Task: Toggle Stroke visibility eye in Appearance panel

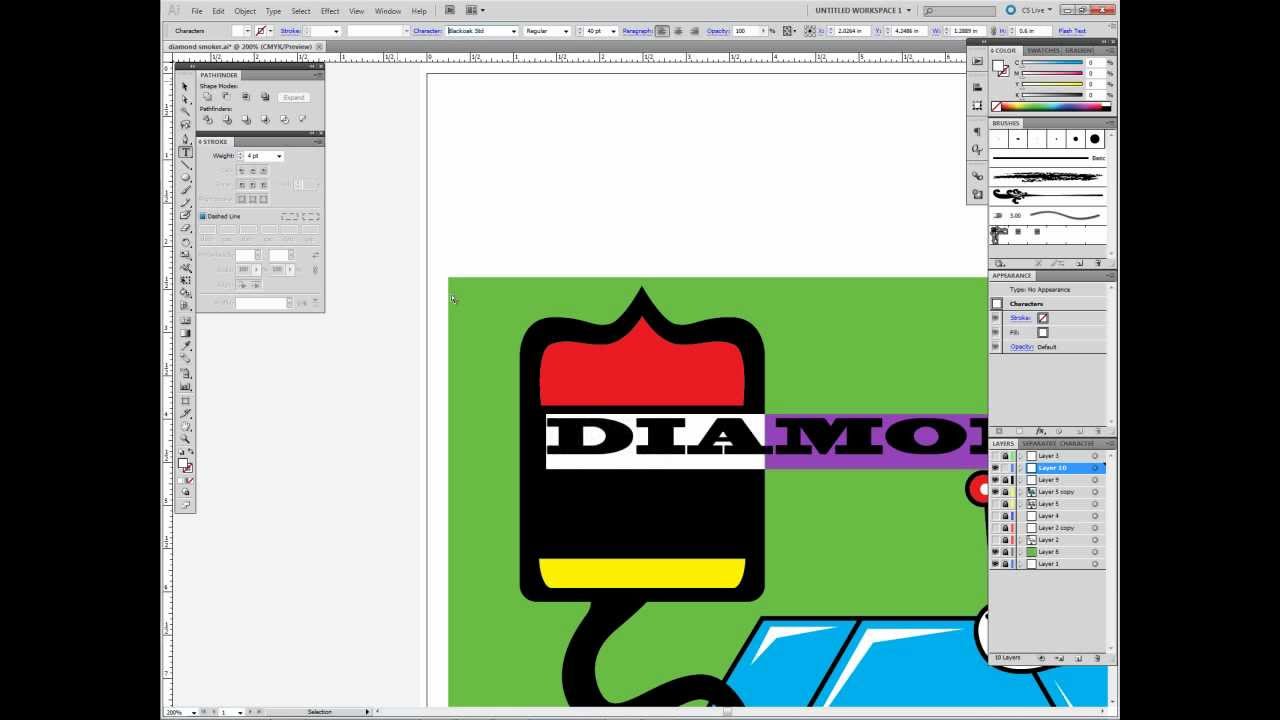Action: point(995,318)
